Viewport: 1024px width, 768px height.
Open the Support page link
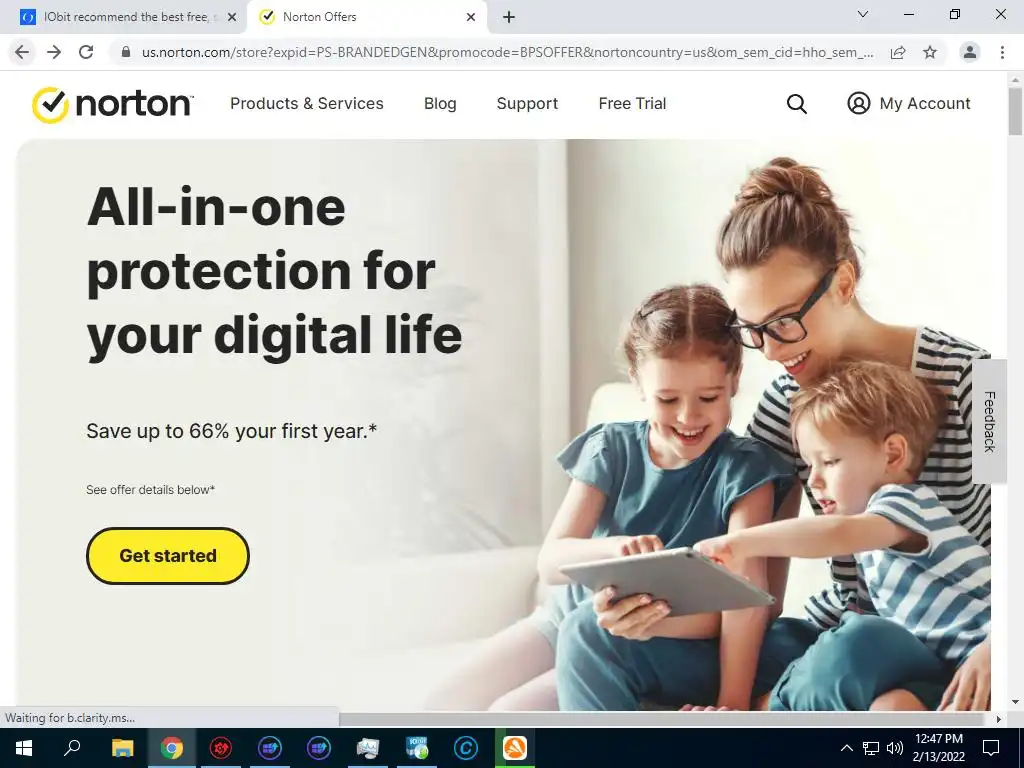(527, 104)
